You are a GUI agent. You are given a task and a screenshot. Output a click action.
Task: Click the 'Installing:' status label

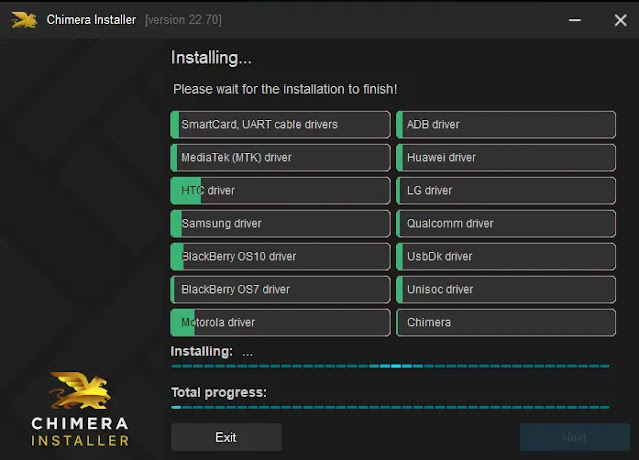202,351
